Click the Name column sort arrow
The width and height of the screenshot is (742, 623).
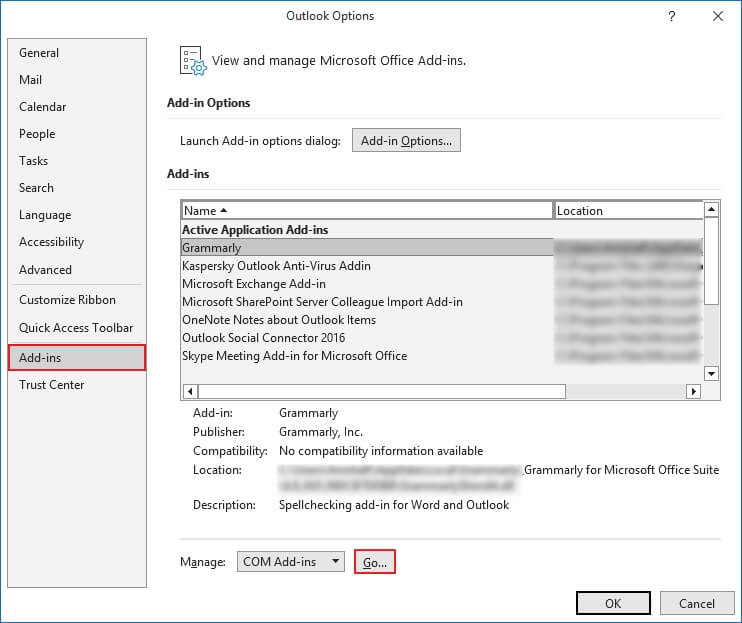tap(224, 211)
